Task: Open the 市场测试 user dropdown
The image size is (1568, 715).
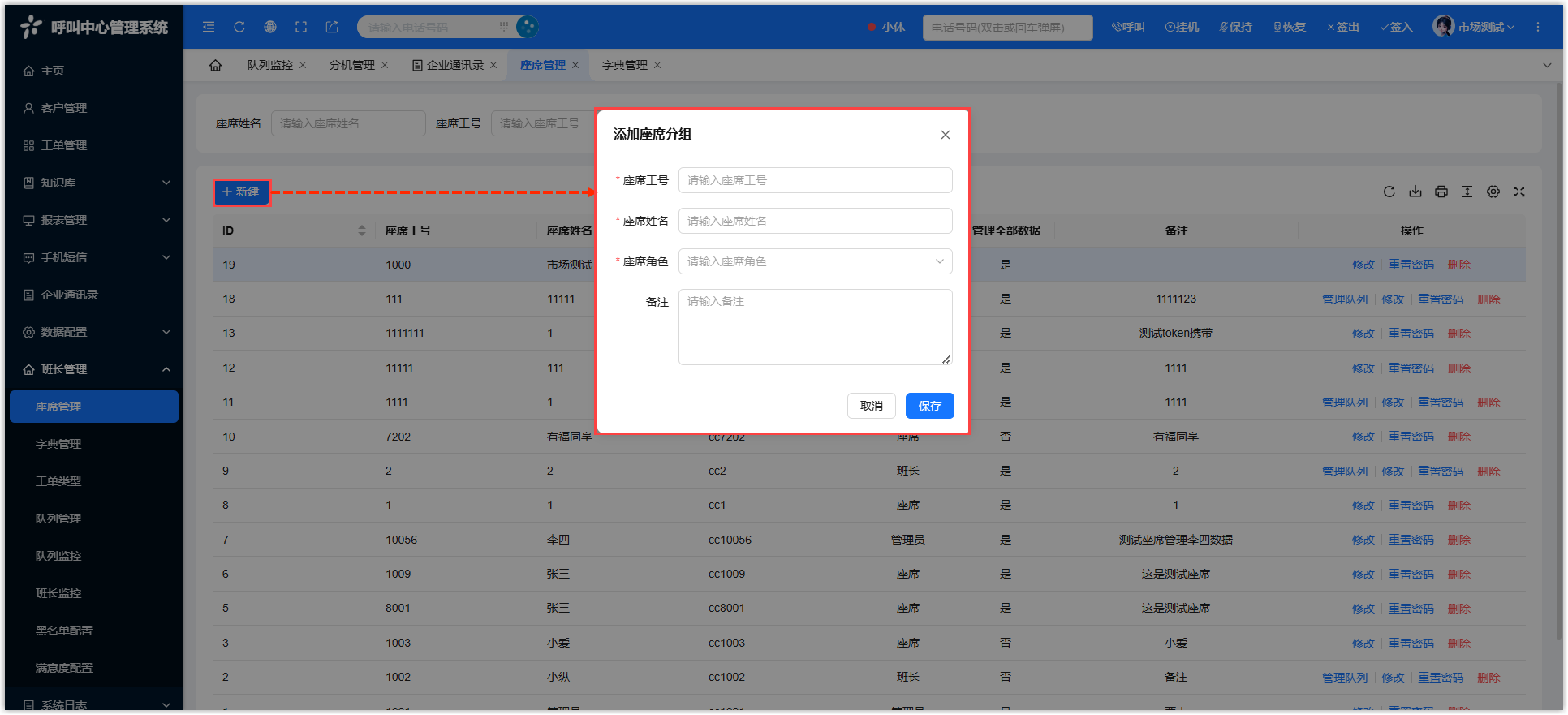Action: (1474, 27)
